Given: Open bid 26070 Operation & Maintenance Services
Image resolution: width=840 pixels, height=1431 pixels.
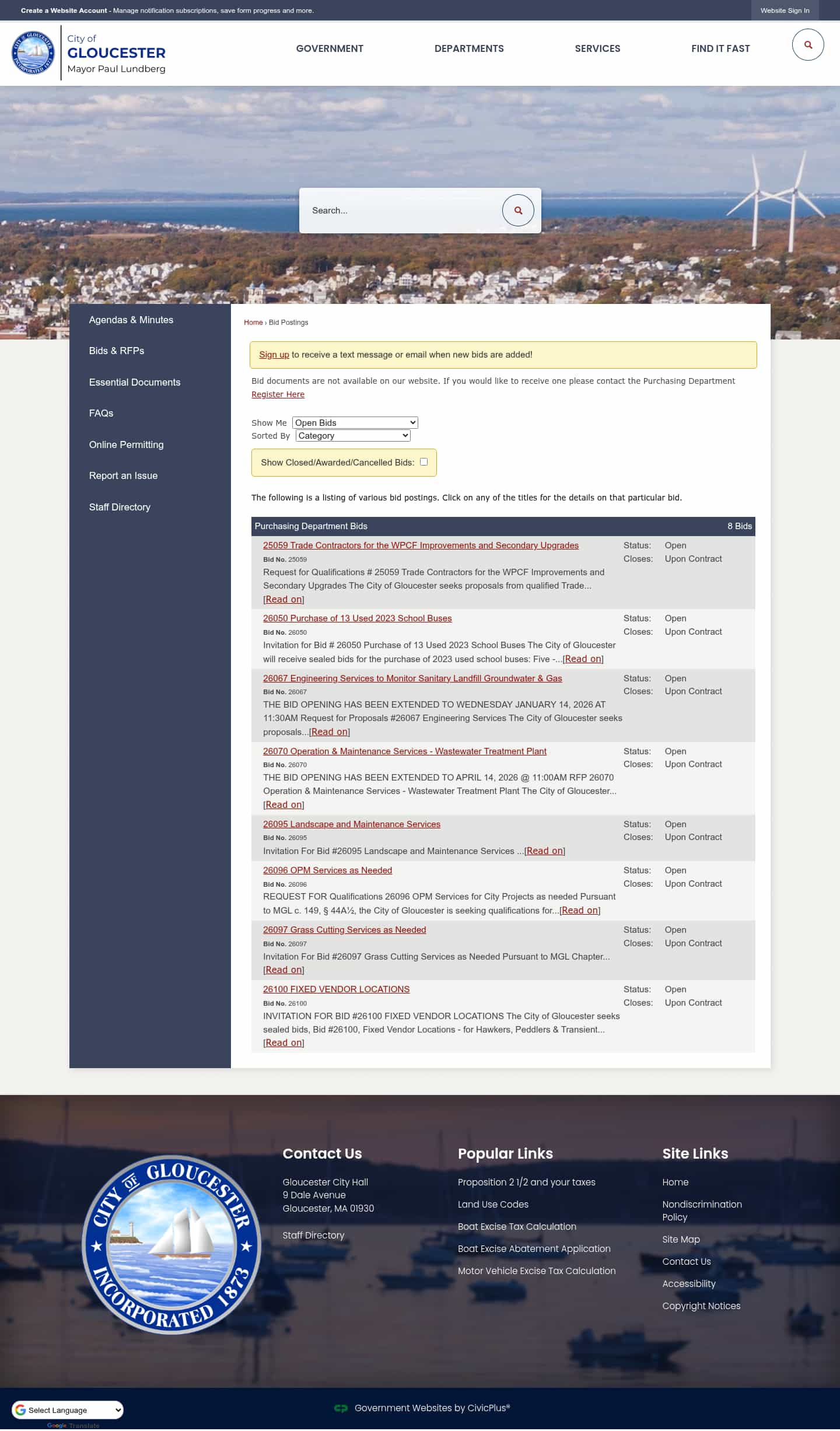Looking at the screenshot, I should (x=404, y=751).
